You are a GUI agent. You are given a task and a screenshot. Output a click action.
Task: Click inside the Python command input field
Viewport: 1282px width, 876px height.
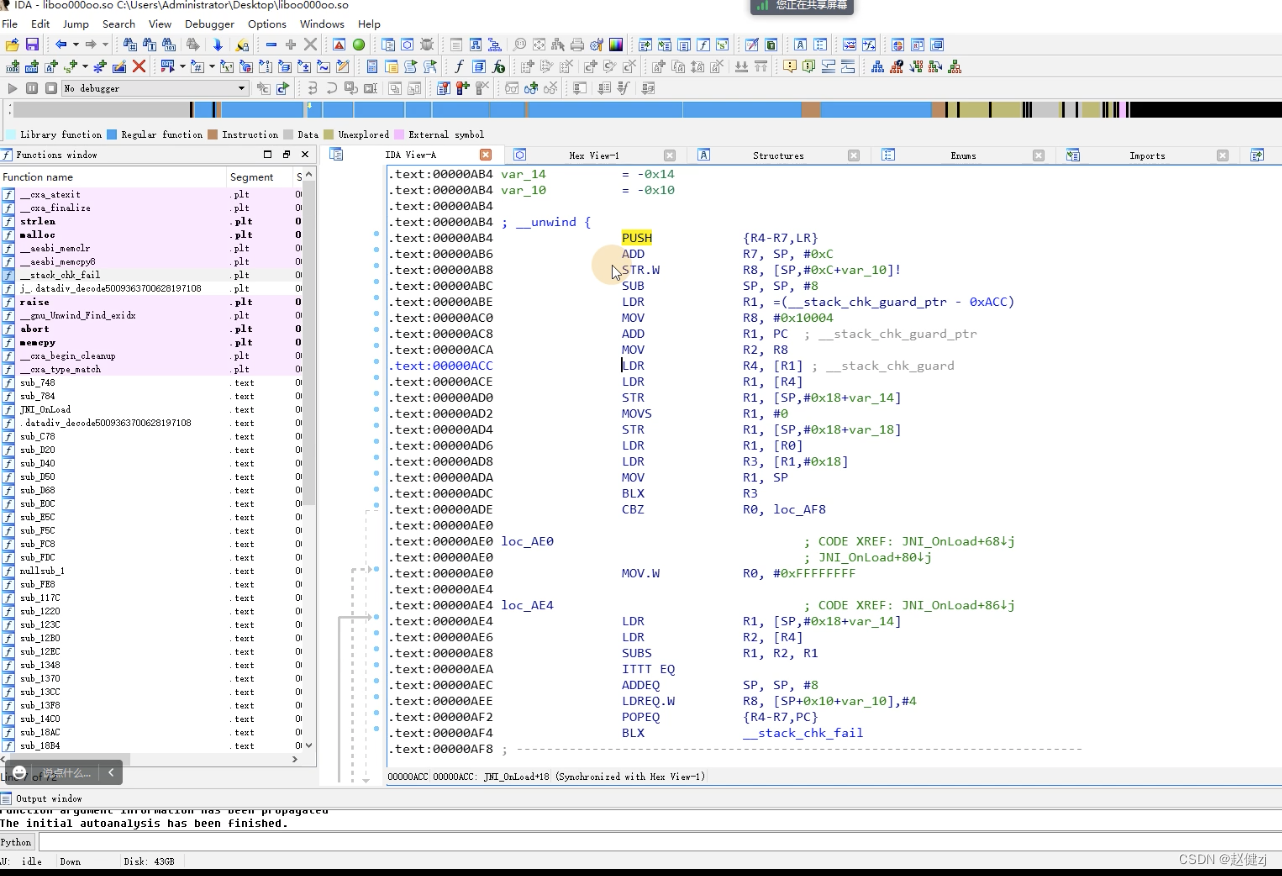tap(659, 842)
